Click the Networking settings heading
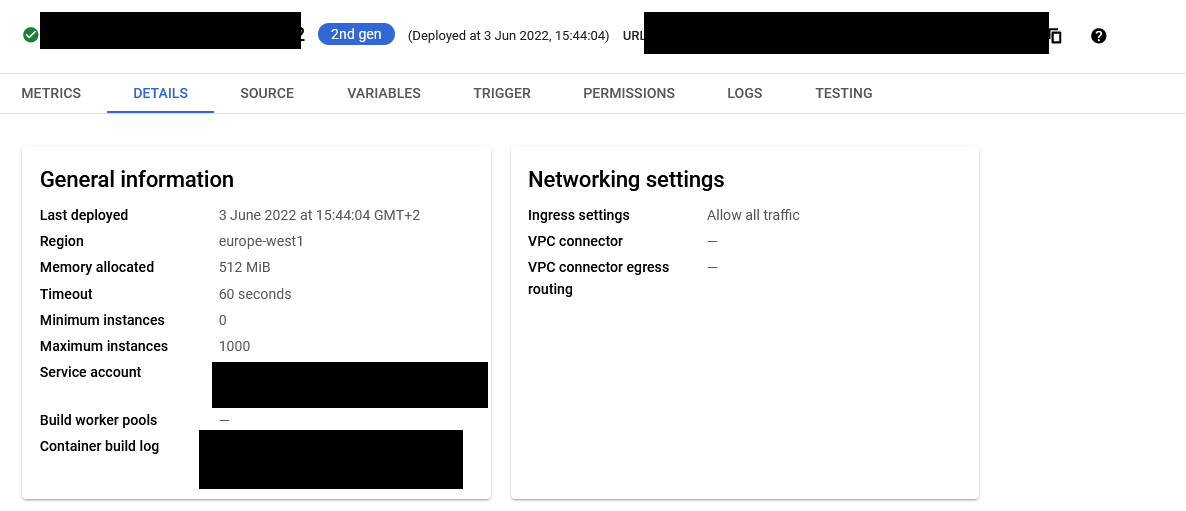The width and height of the screenshot is (1186, 511). tap(626, 179)
